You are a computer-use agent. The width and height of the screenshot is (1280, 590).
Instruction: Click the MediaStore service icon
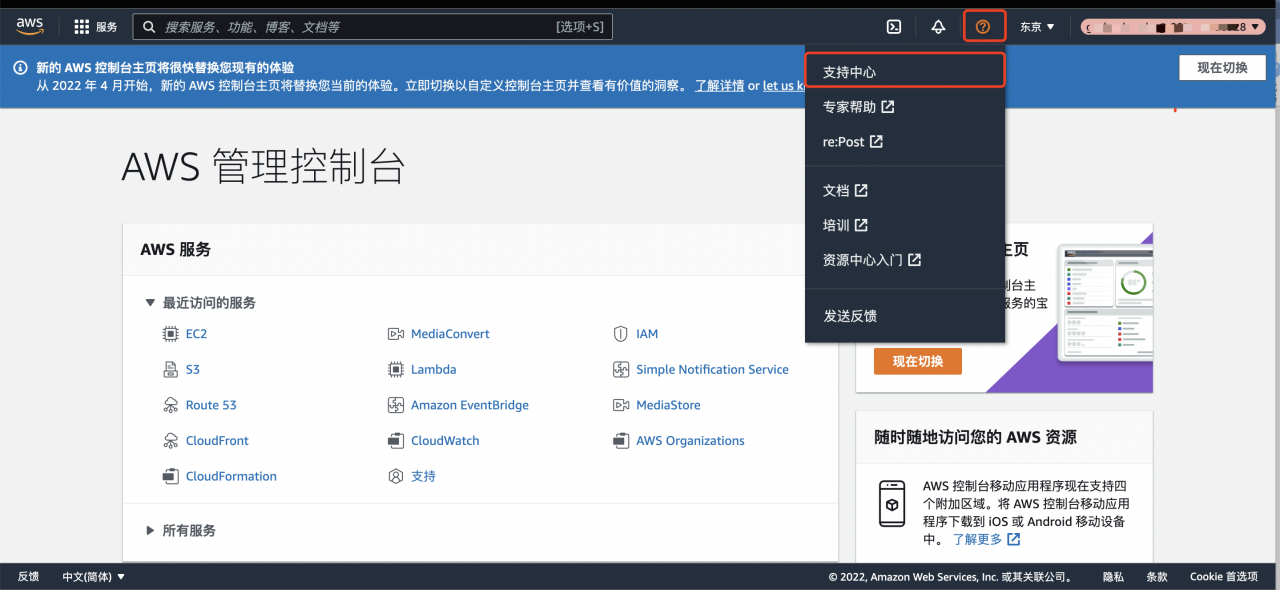coord(620,405)
